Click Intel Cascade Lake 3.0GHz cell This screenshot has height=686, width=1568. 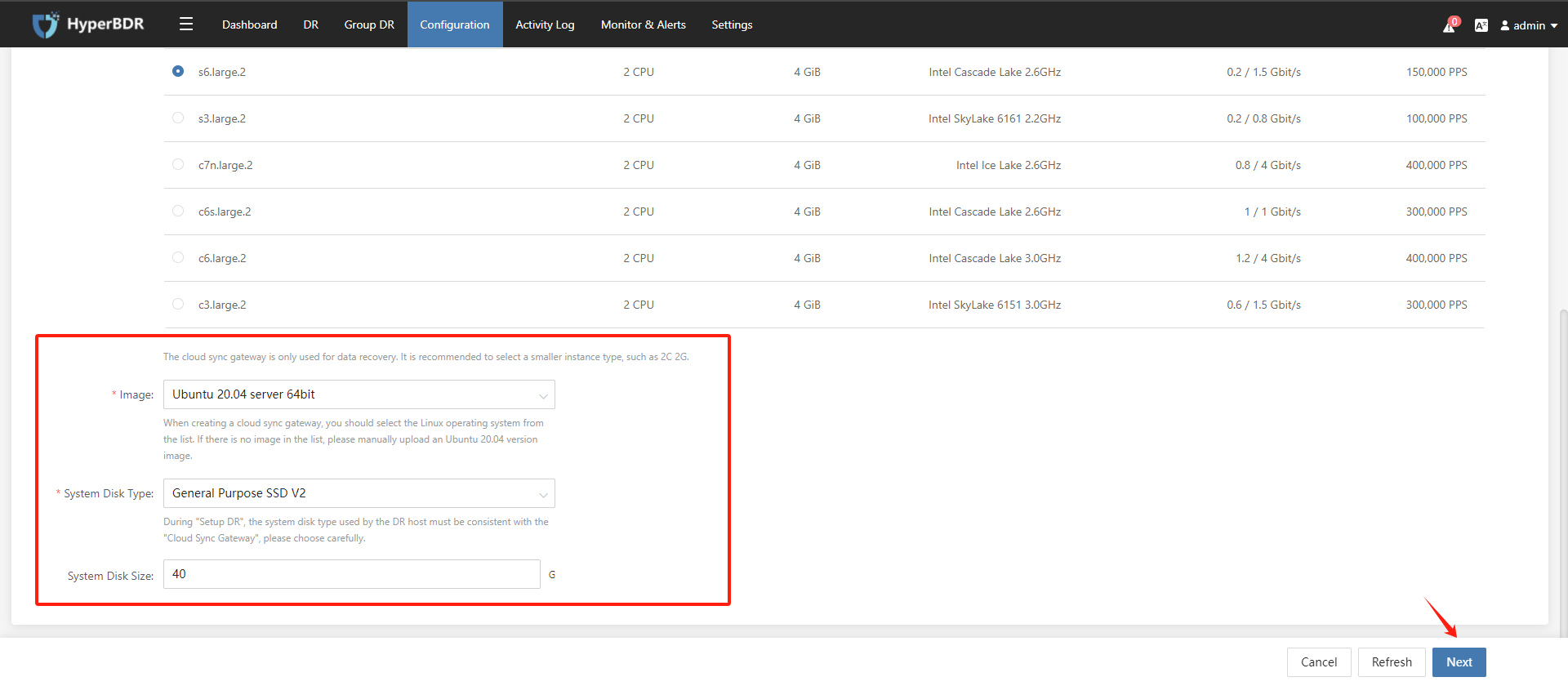pos(995,258)
